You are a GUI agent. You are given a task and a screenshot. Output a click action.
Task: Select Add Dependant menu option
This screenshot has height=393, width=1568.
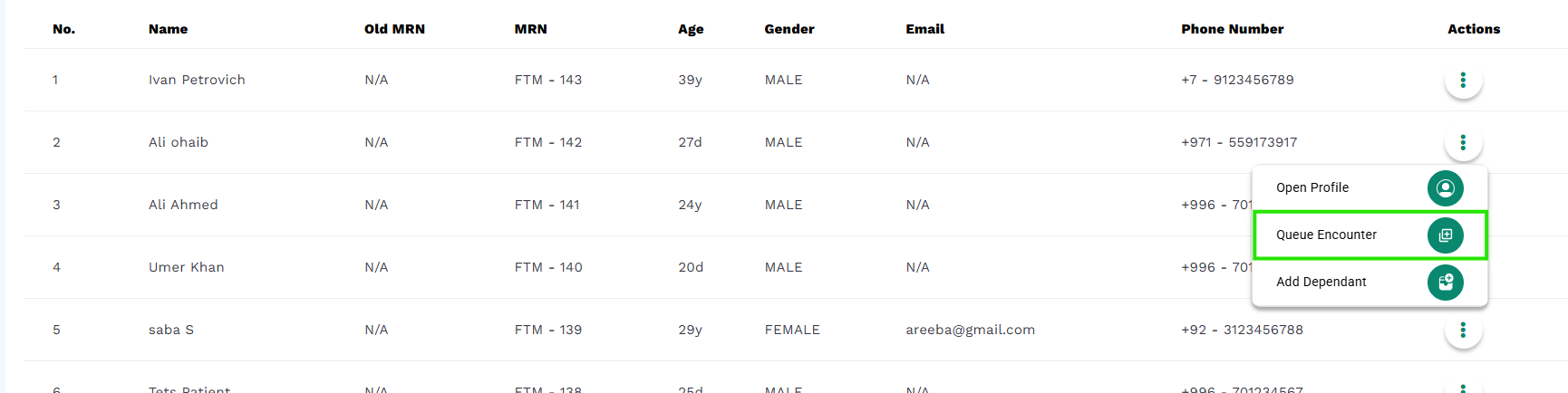[x=1370, y=283]
